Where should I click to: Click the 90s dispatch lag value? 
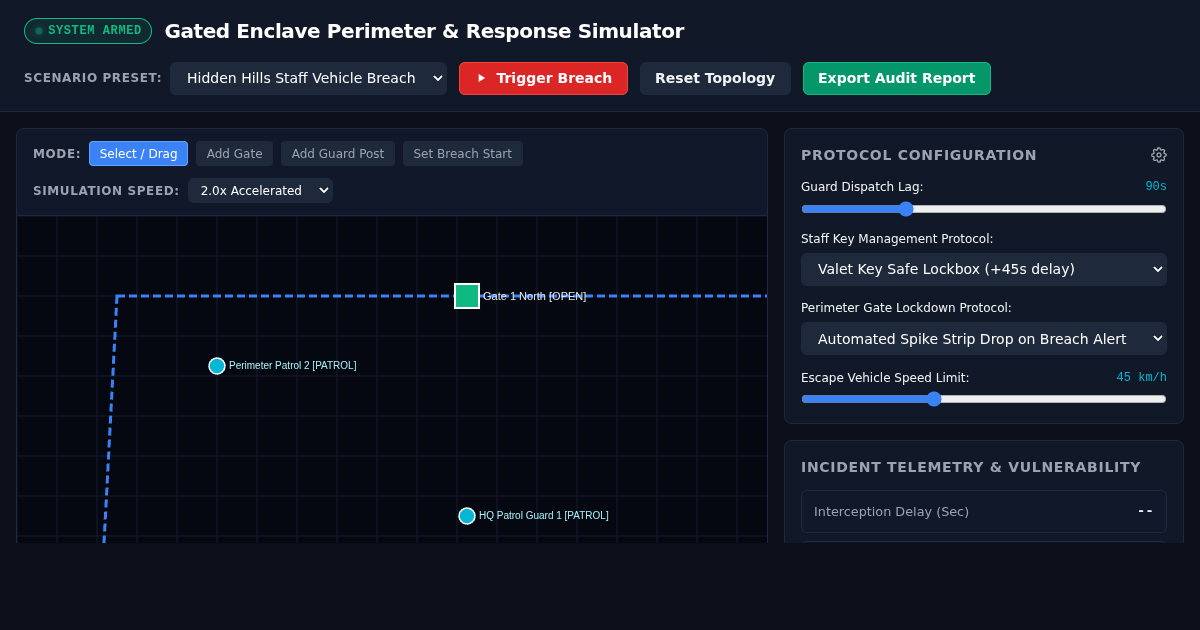pyautogui.click(x=1156, y=187)
